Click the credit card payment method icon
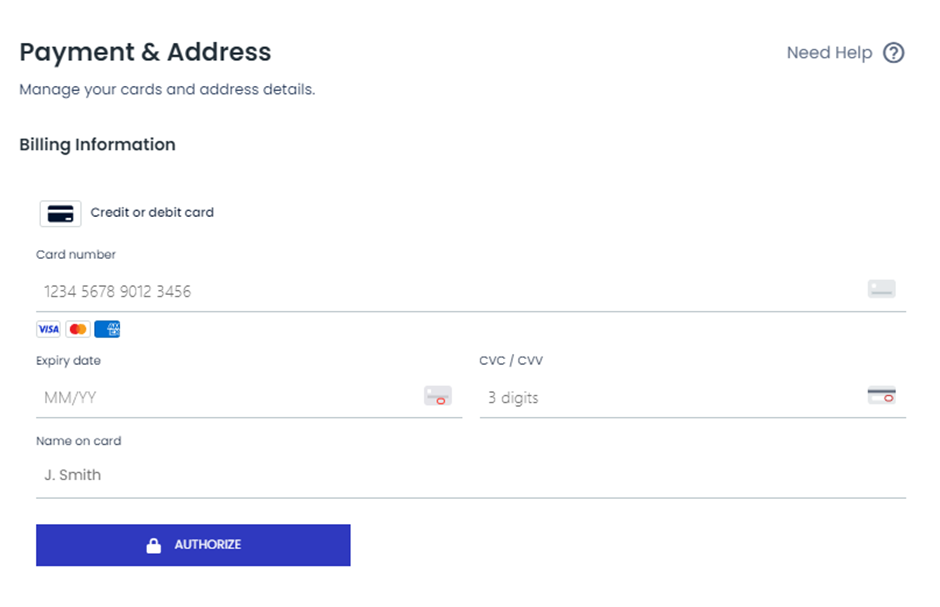This screenshot has height=607, width=940. point(60,213)
